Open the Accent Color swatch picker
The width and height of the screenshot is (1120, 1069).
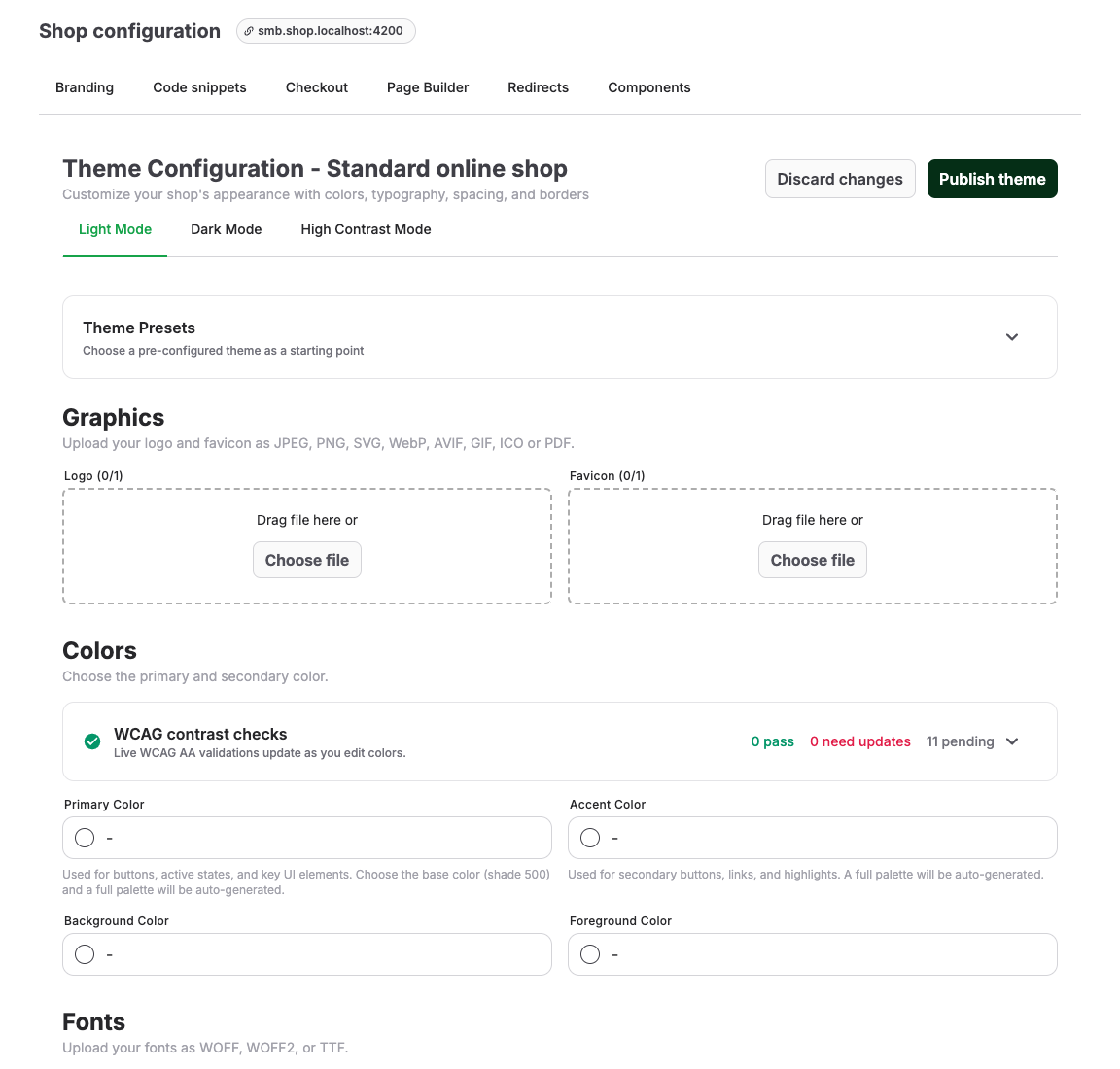(590, 838)
